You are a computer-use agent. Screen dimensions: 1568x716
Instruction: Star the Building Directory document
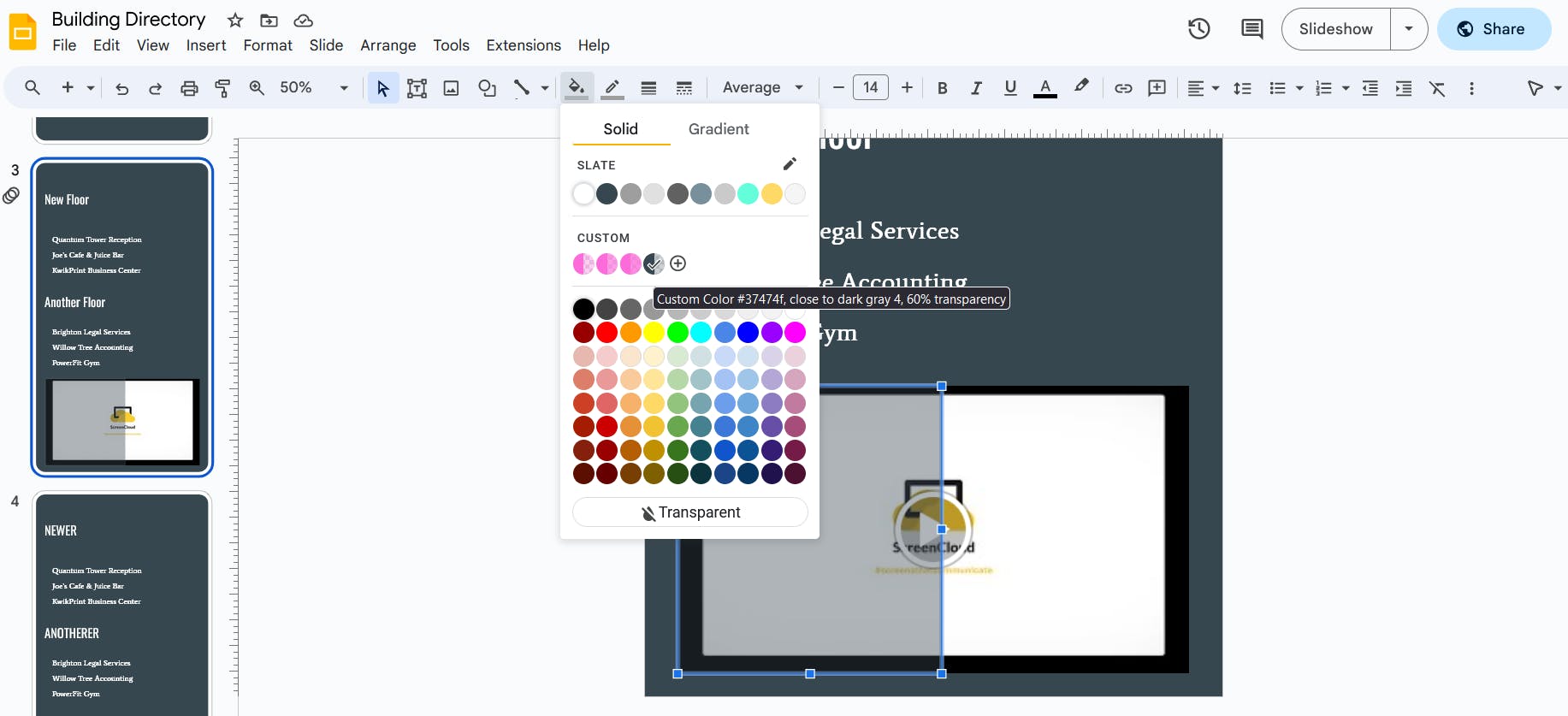point(235,20)
